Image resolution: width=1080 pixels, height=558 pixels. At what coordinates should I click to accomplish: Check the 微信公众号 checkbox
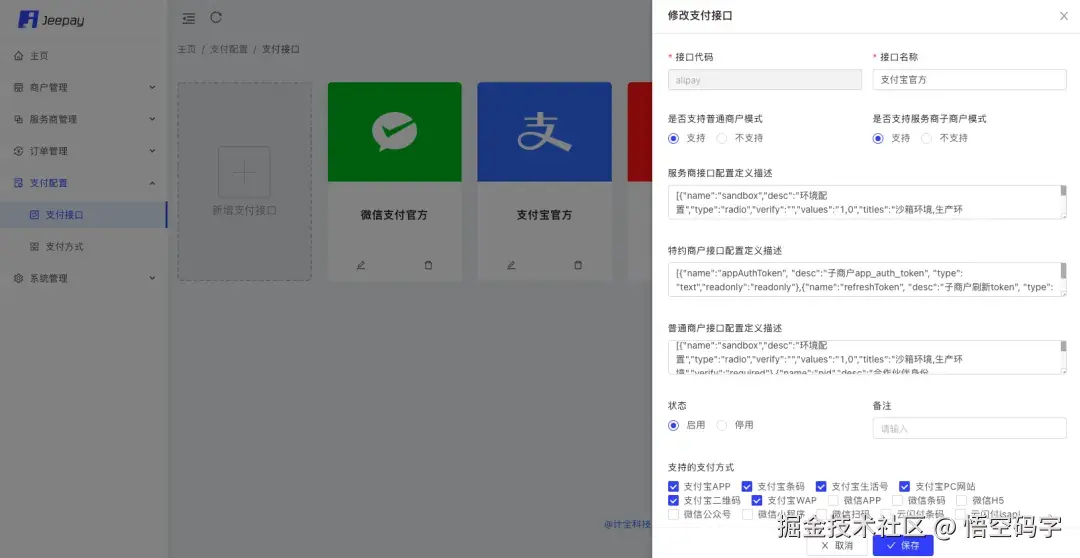pos(674,515)
